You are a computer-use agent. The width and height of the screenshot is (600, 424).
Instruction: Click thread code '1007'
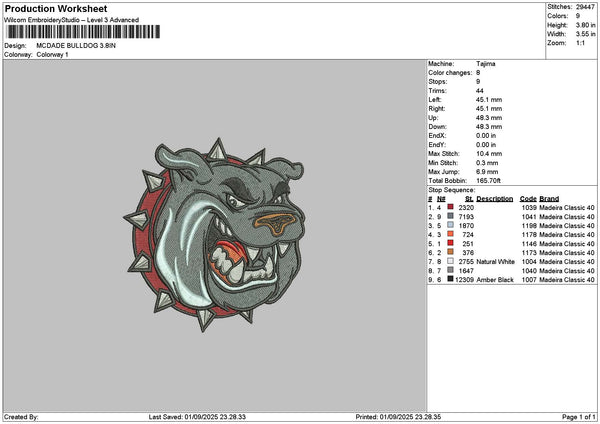529,280
